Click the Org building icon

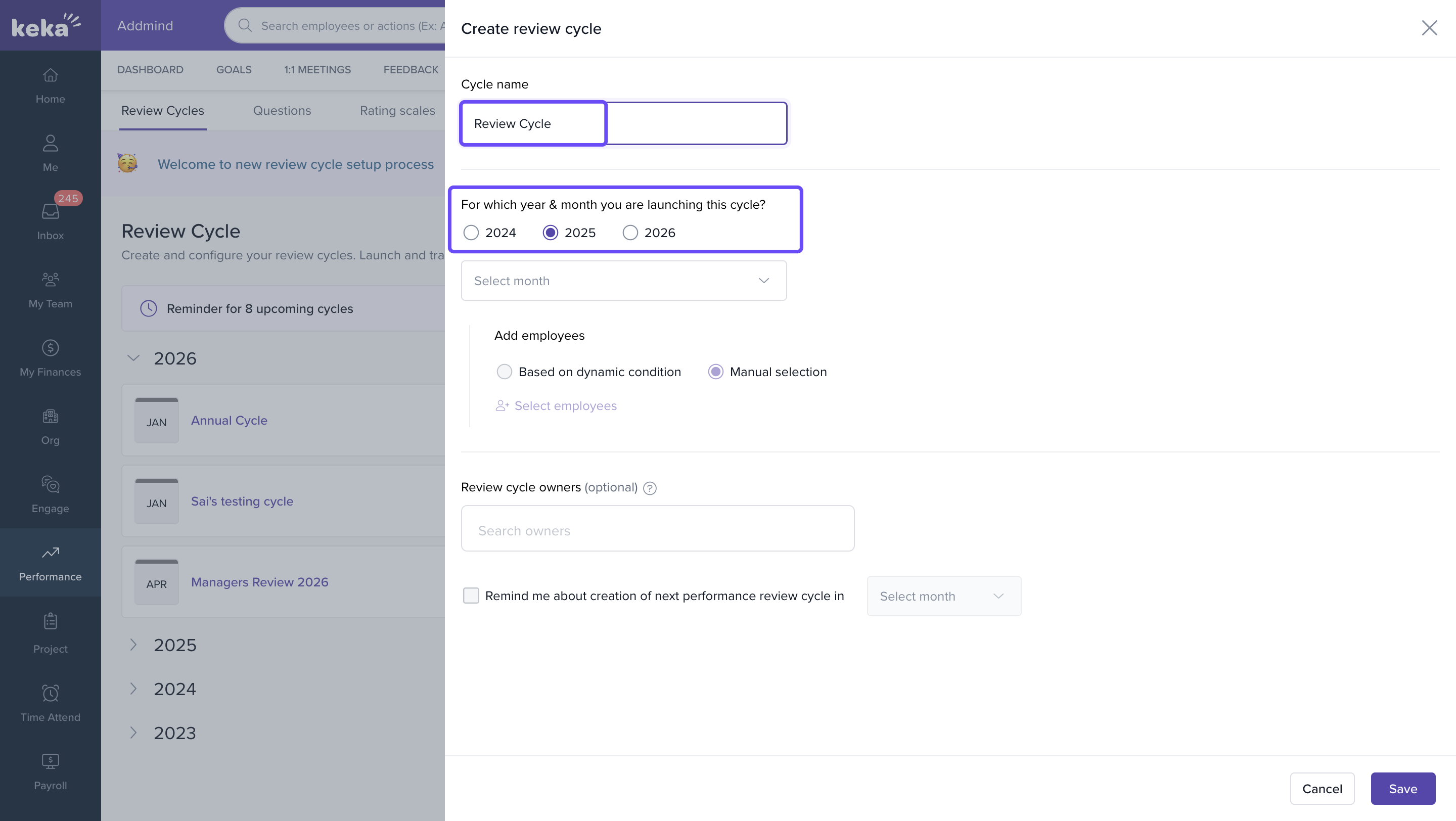tap(51, 416)
